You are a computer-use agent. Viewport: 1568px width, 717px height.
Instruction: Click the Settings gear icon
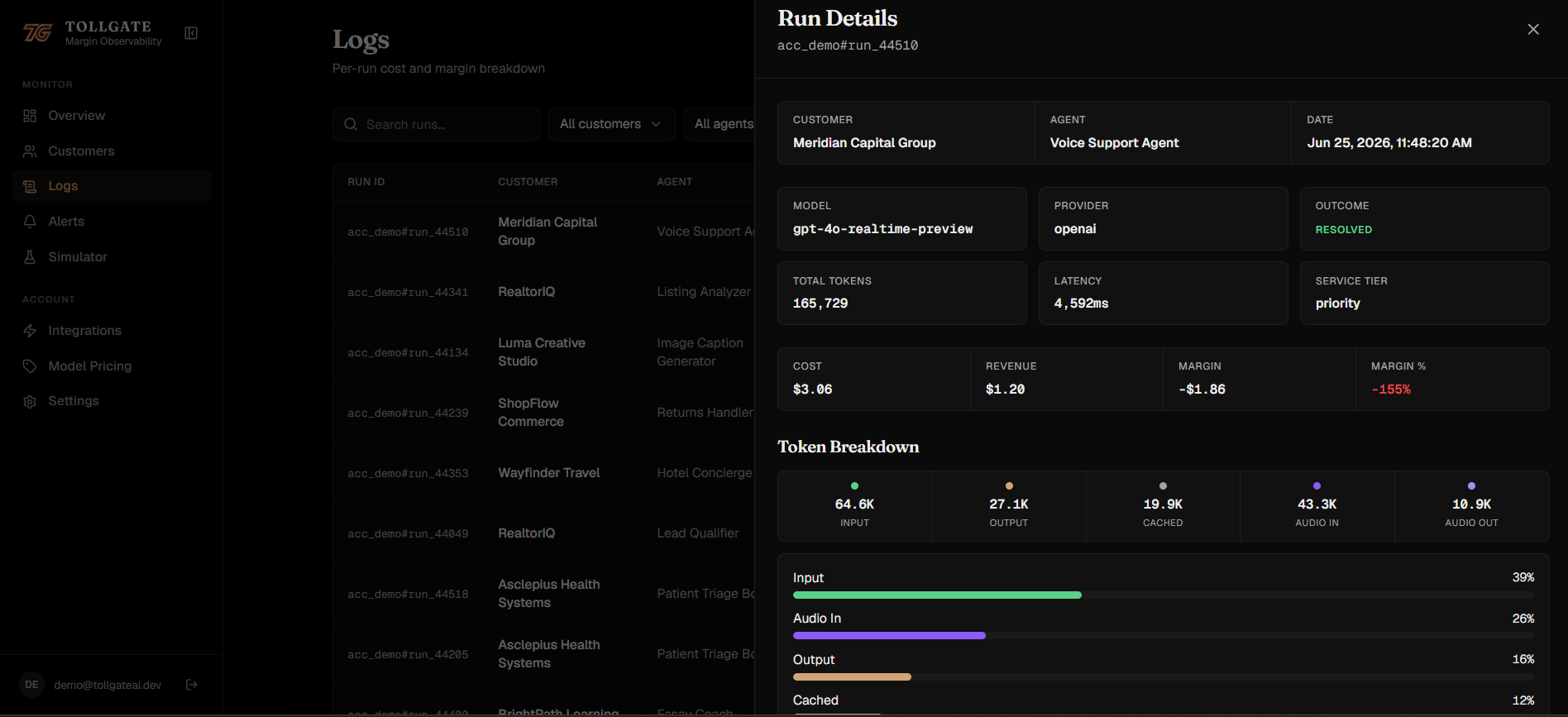[30, 401]
